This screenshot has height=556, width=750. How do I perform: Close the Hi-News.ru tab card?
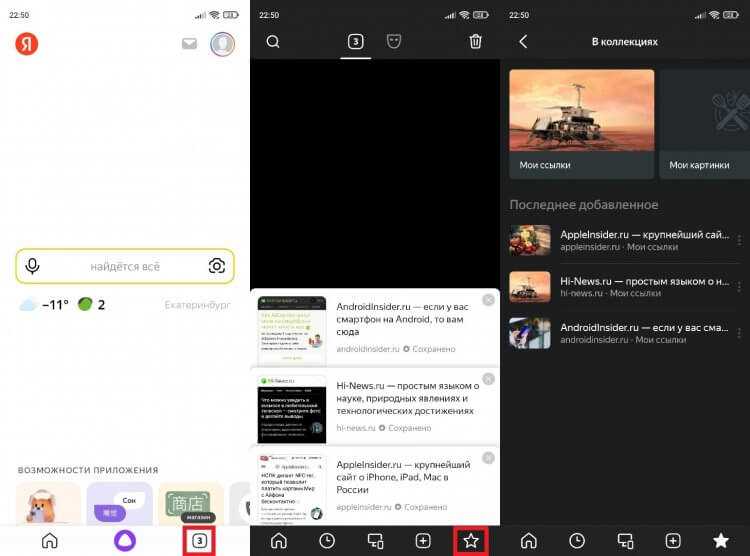tap(488, 379)
